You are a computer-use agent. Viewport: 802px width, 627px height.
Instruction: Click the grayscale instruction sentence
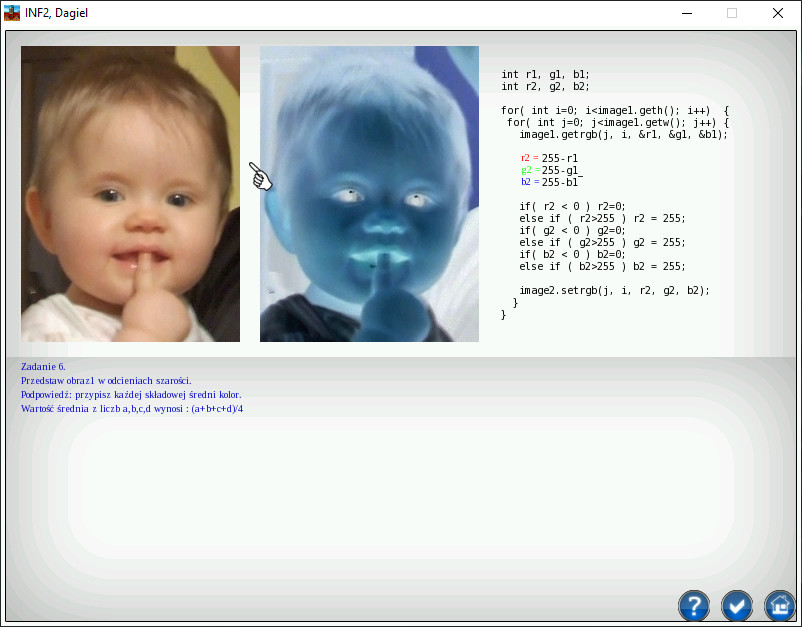coord(105,380)
